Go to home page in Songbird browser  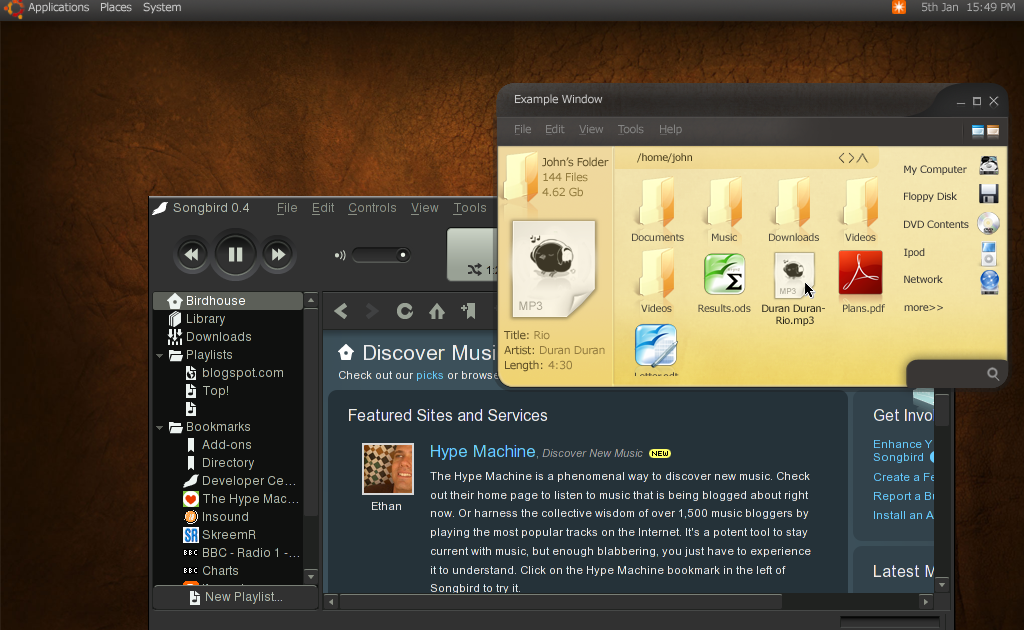[x=437, y=311]
